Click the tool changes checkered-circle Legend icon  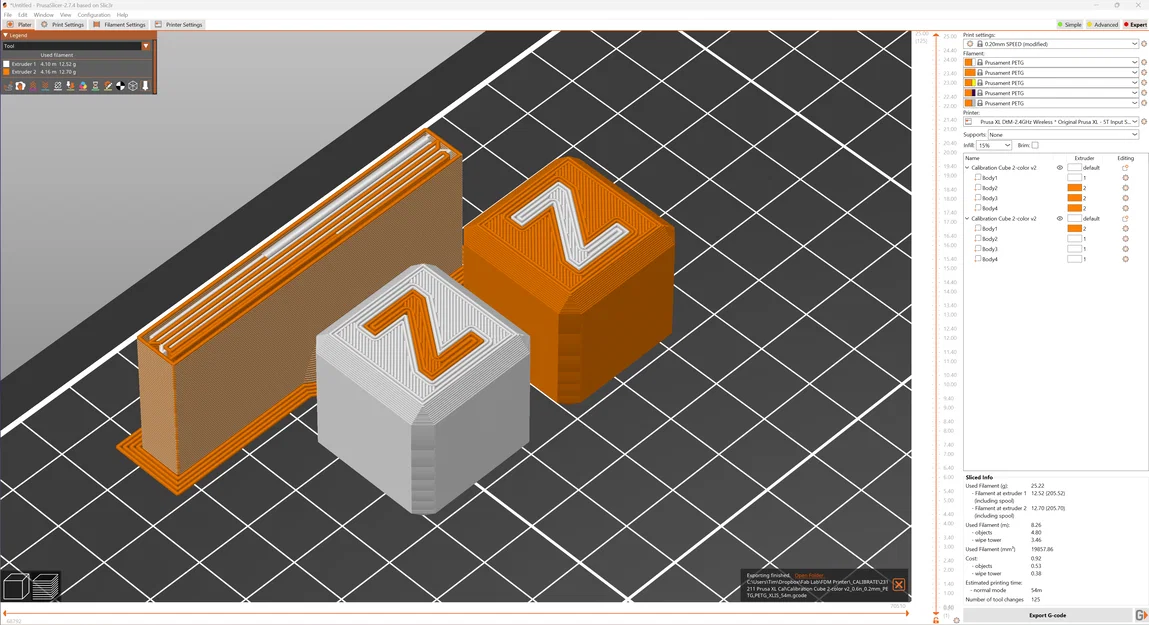(x=120, y=86)
